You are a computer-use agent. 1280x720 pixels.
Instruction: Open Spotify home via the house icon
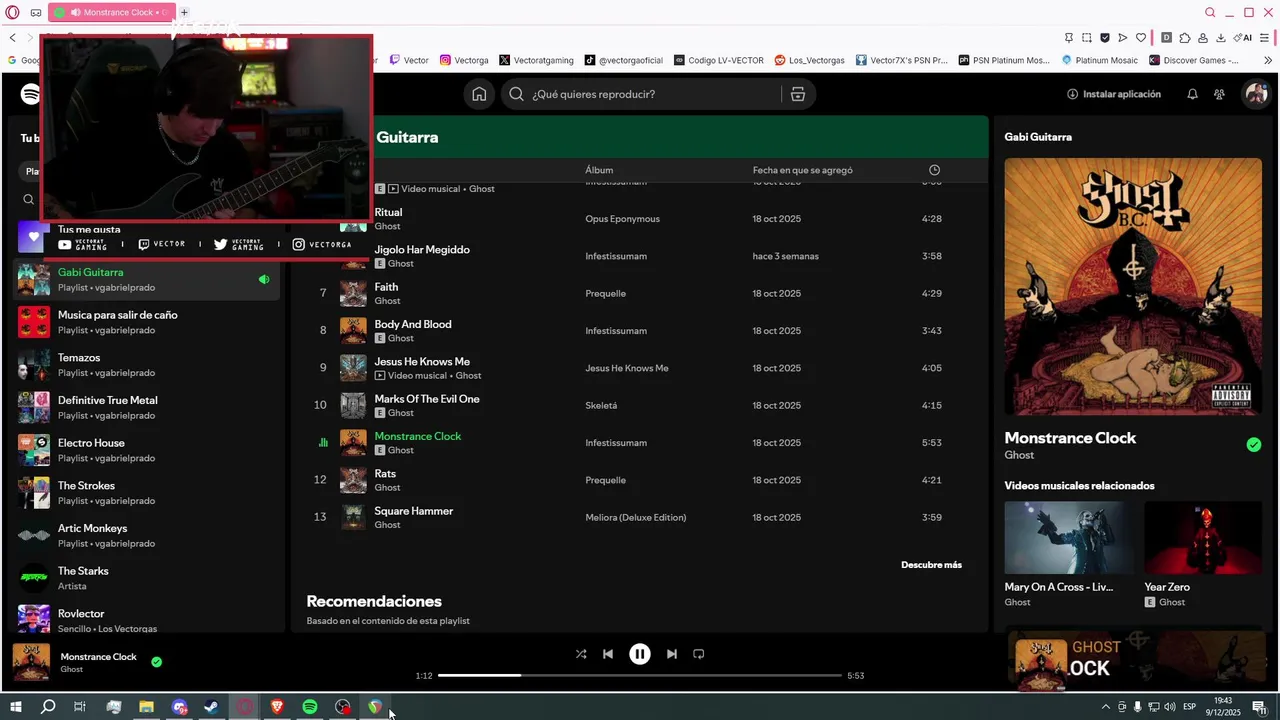[479, 94]
